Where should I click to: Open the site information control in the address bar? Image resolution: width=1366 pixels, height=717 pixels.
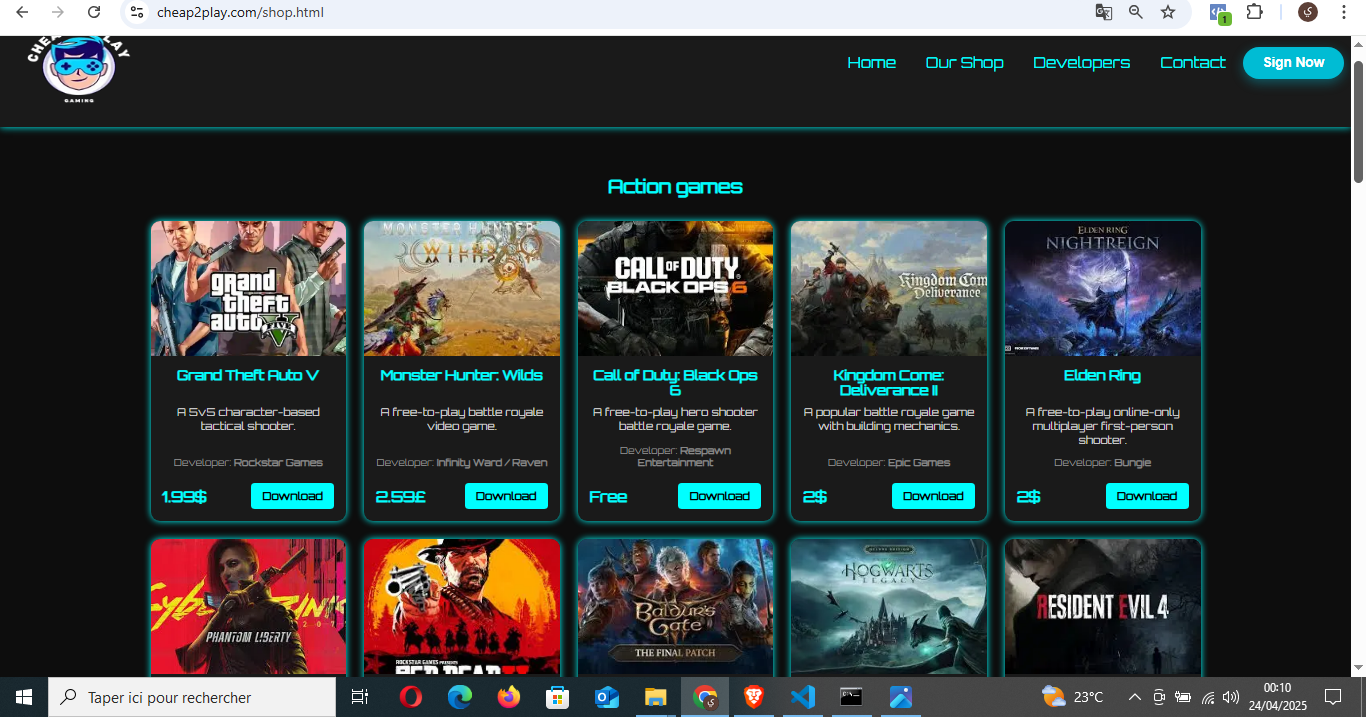[138, 13]
